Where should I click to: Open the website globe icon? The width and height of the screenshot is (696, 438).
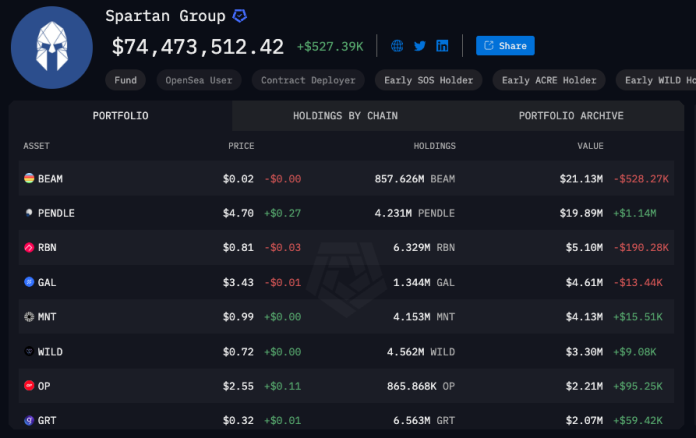point(397,46)
